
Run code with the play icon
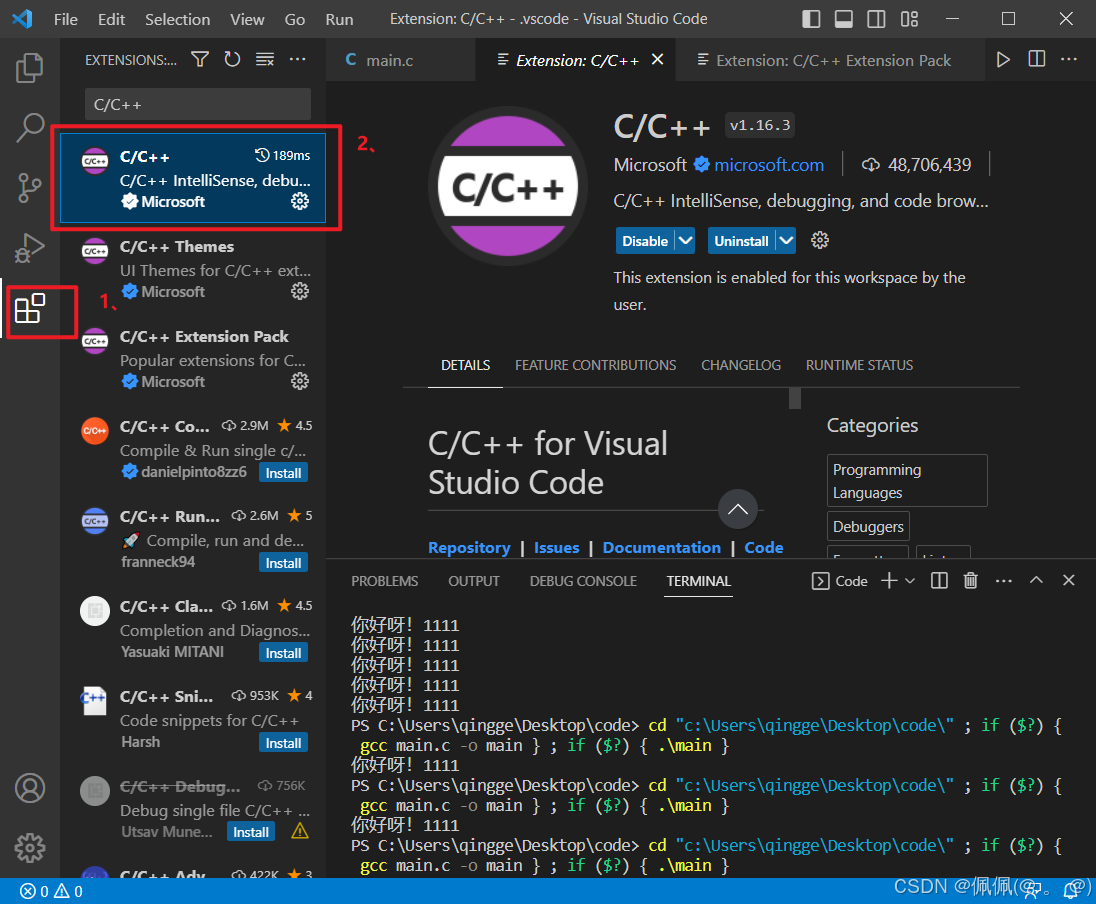1003,59
